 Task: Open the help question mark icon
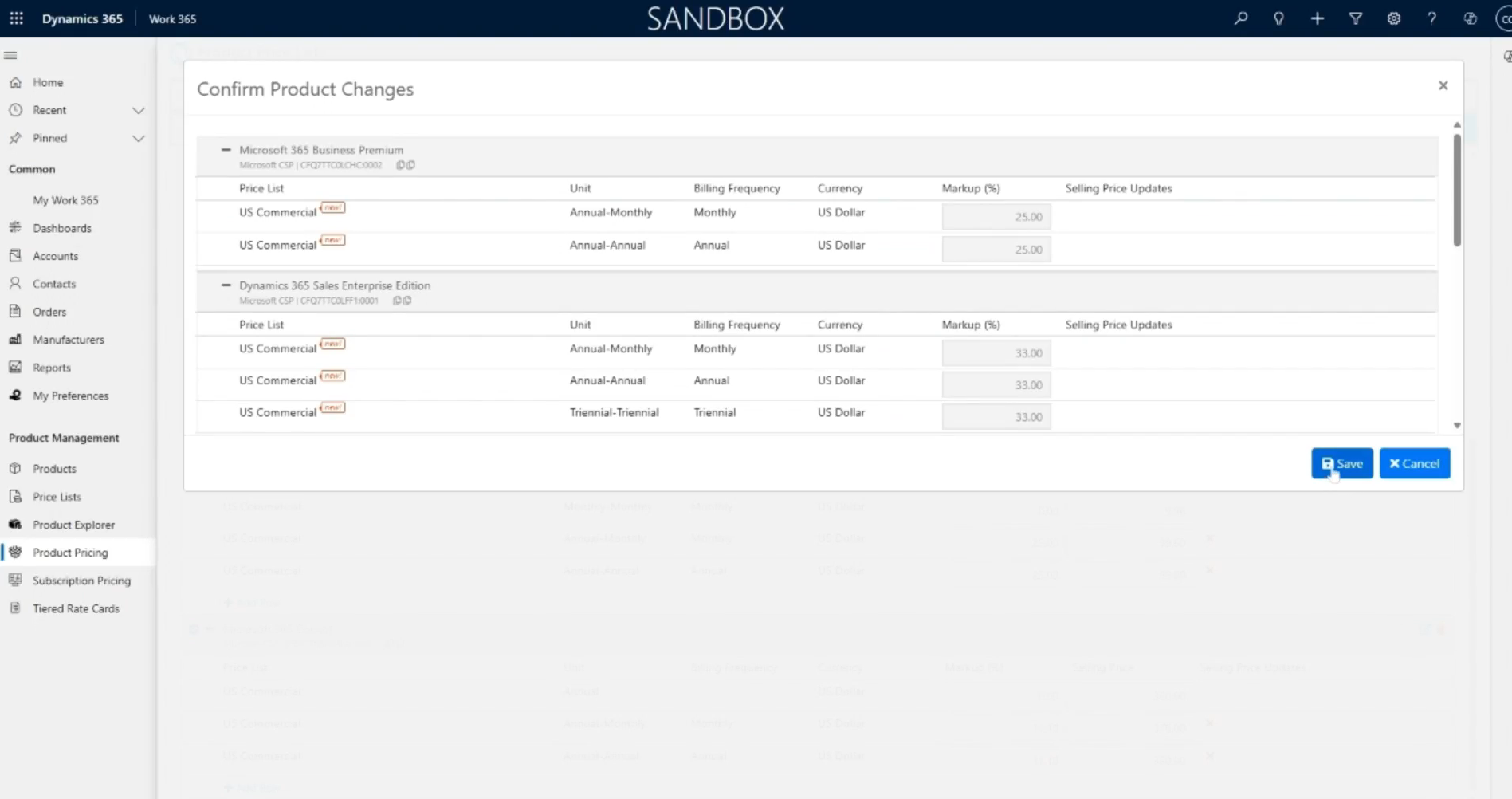click(x=1431, y=18)
